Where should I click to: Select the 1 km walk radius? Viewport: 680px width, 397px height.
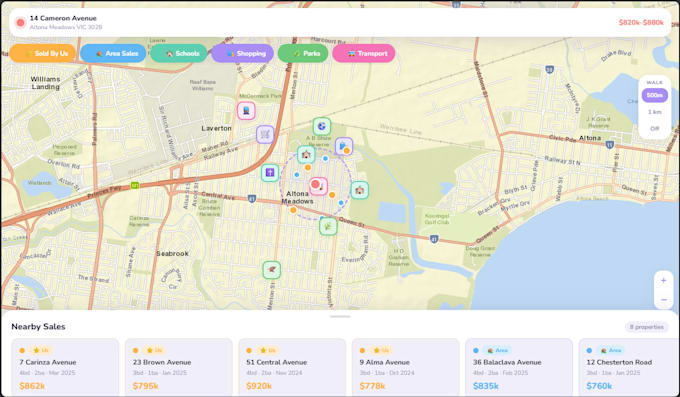[654, 112]
